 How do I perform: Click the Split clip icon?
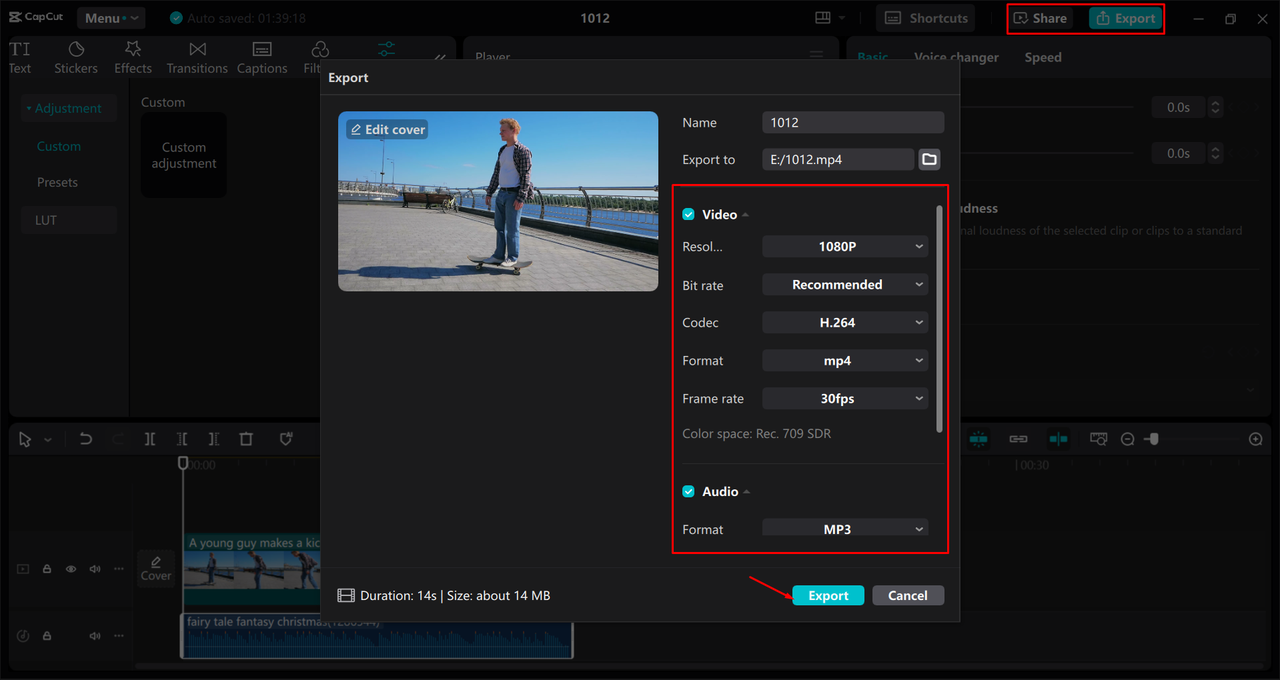(150, 439)
